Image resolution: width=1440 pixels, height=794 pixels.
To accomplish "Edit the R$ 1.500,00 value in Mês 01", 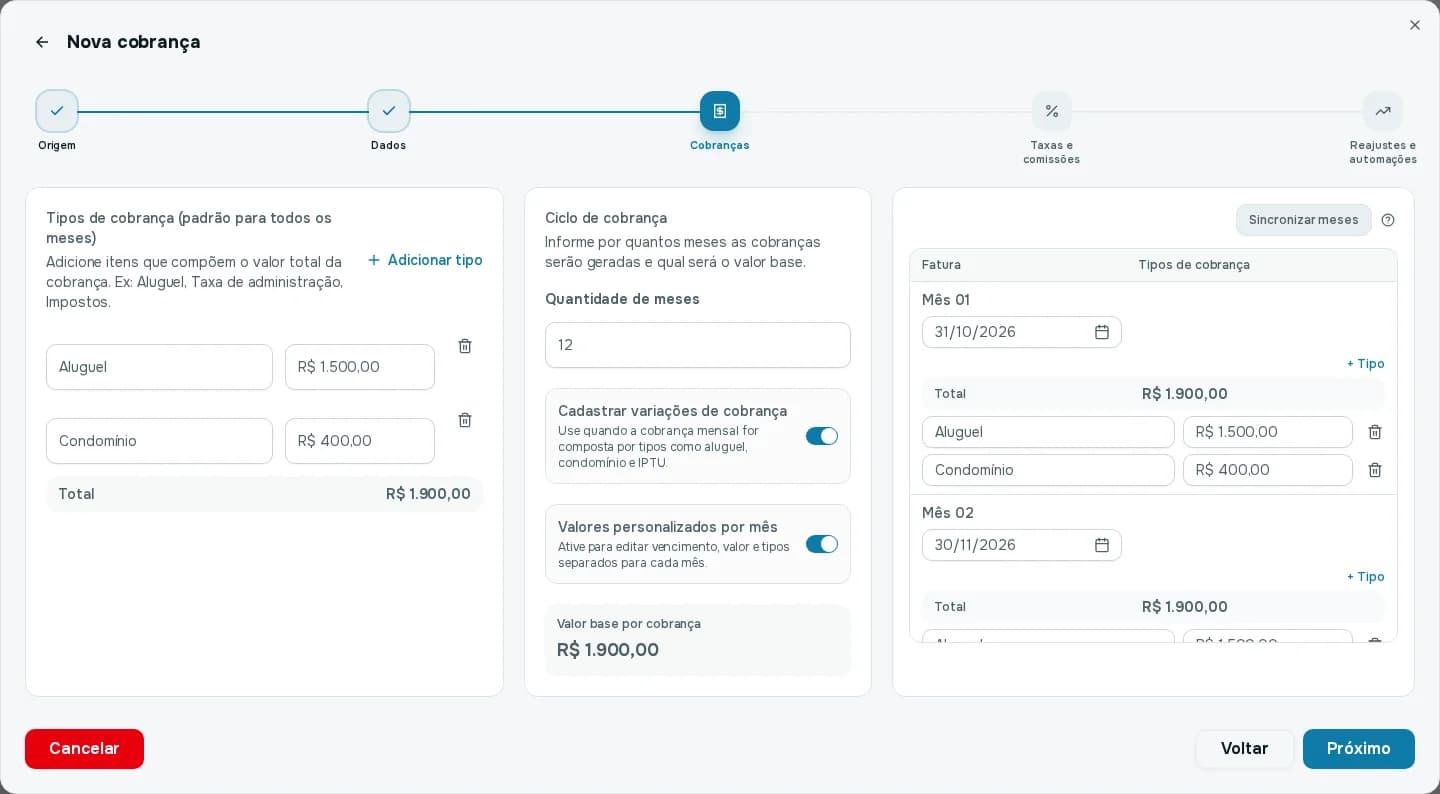I will pos(1268,432).
